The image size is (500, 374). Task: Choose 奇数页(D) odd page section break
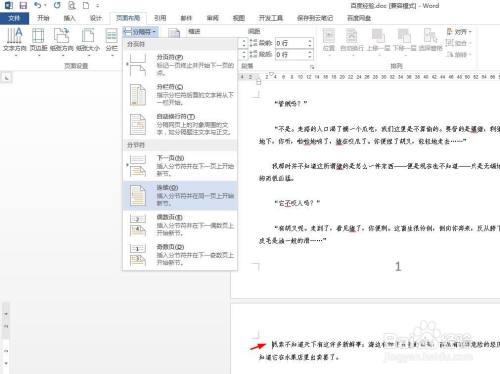[x=180, y=255]
